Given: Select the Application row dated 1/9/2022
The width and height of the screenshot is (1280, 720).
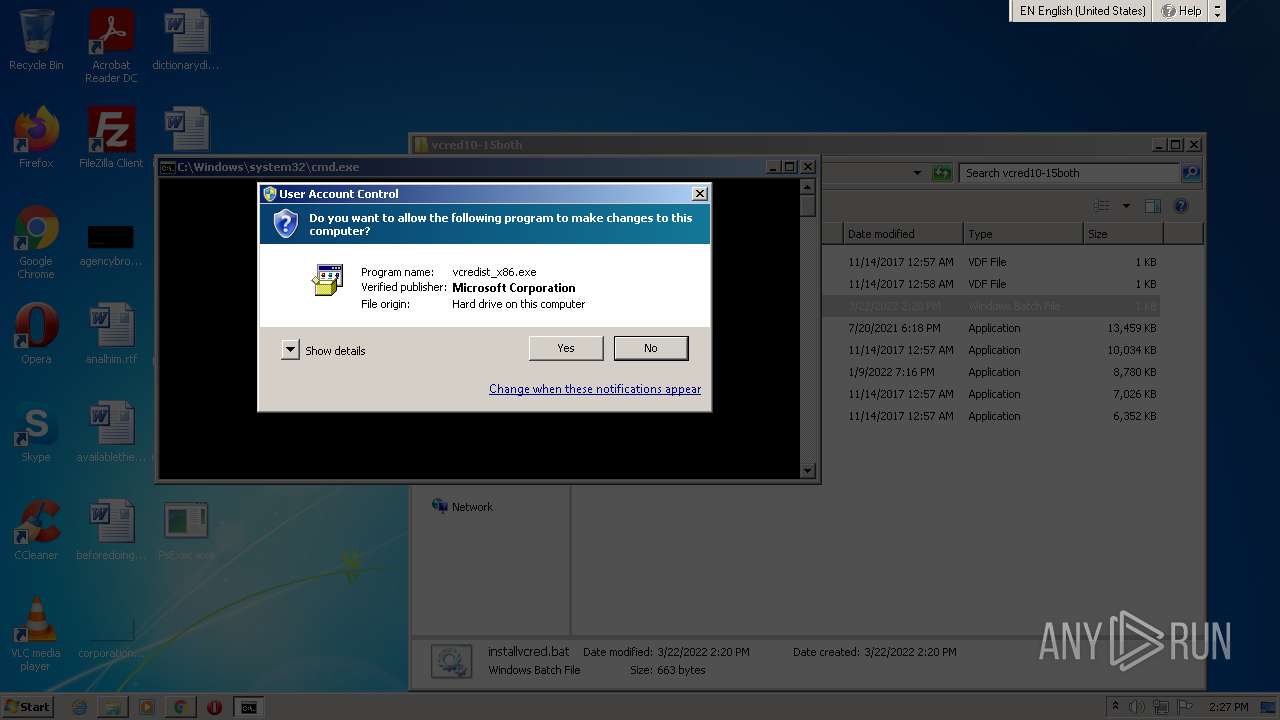Looking at the screenshot, I should pyautogui.click(x=990, y=372).
